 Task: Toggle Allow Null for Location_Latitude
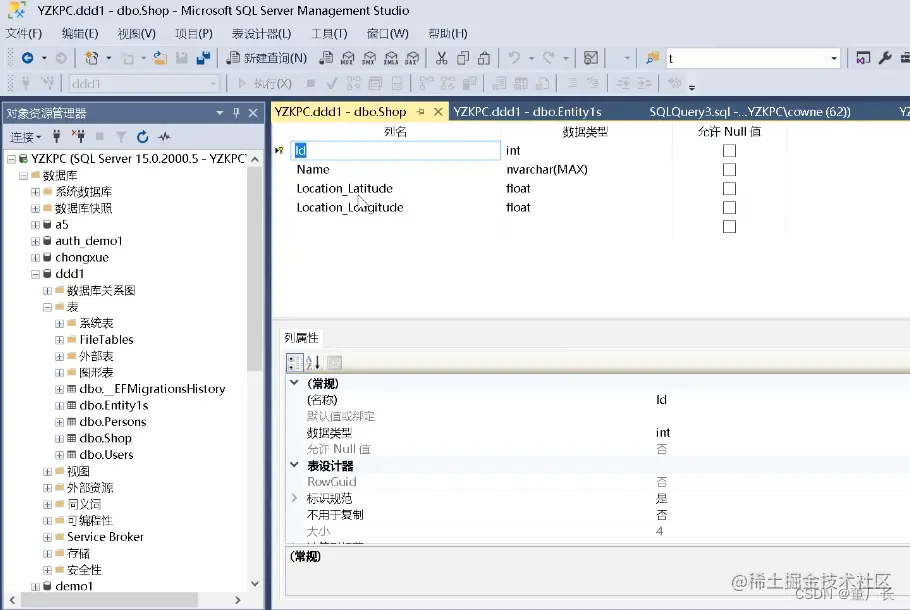click(730, 189)
